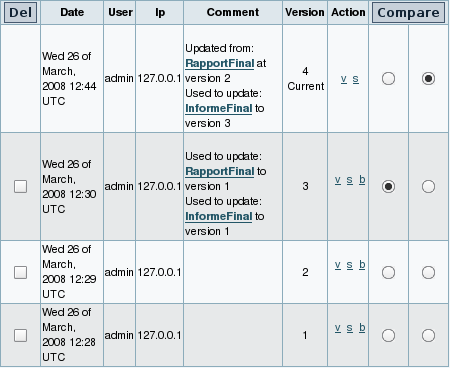Click the Del button
Screen dimensions: 450x368
tap(20, 13)
